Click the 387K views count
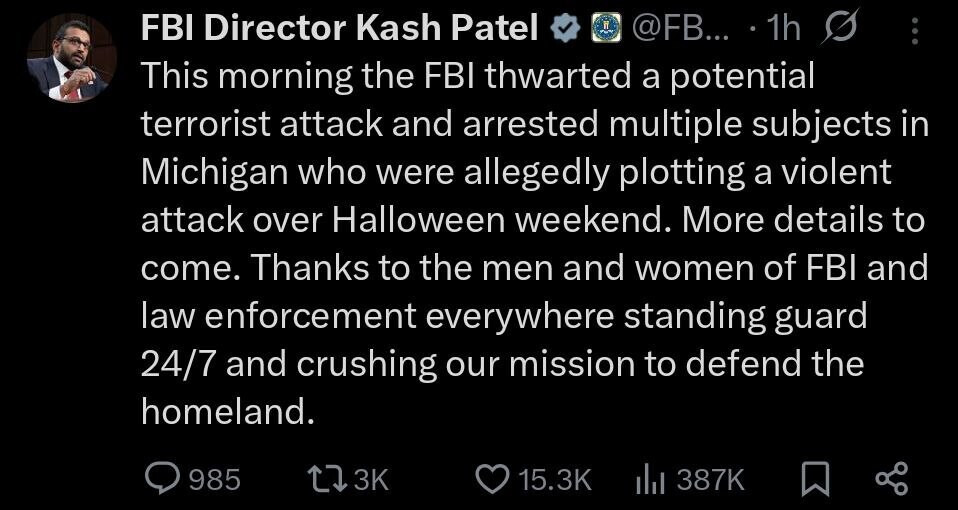The image size is (958, 510). coord(711,480)
